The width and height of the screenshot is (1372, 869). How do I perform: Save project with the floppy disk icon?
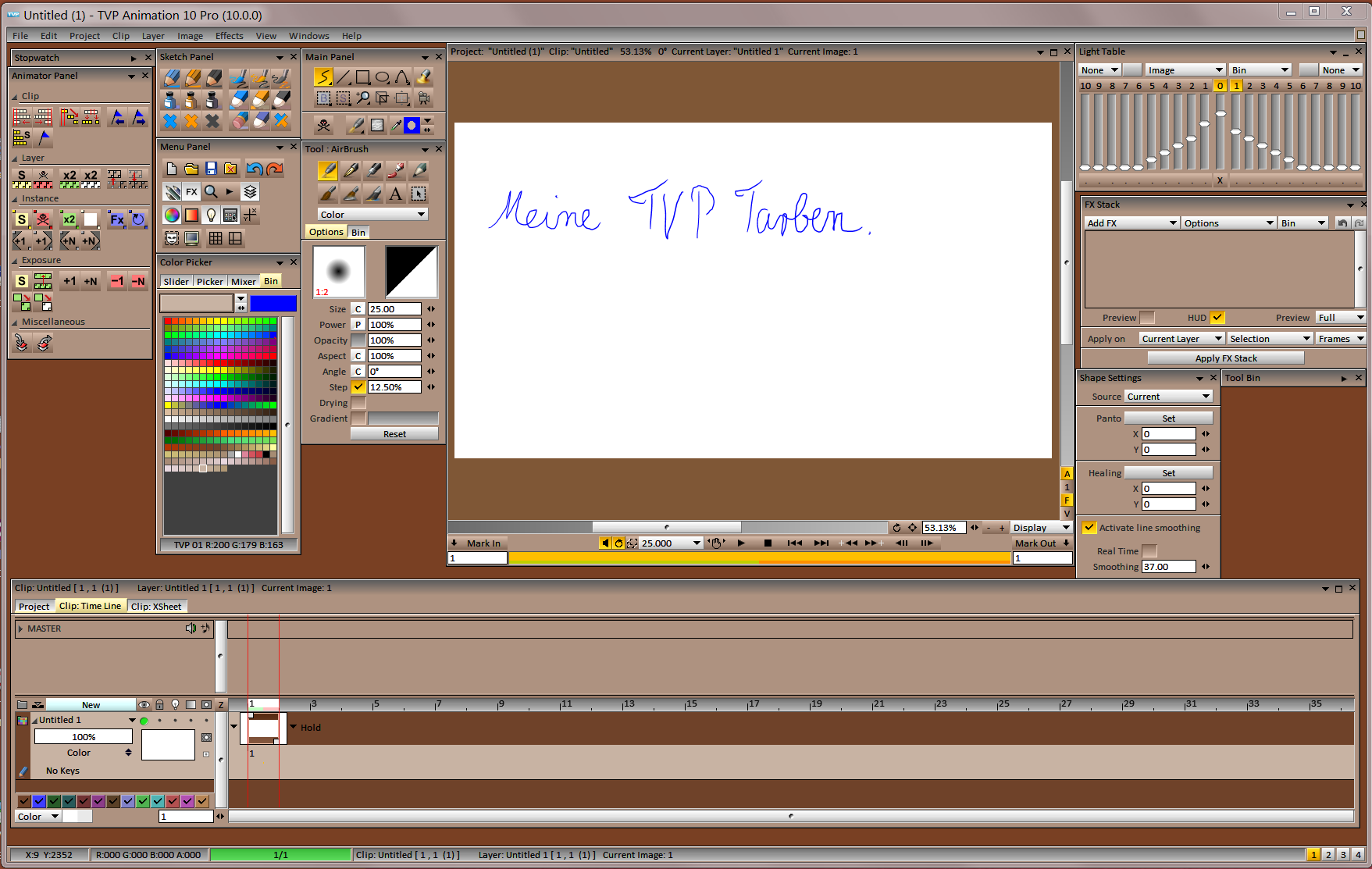[x=211, y=169]
